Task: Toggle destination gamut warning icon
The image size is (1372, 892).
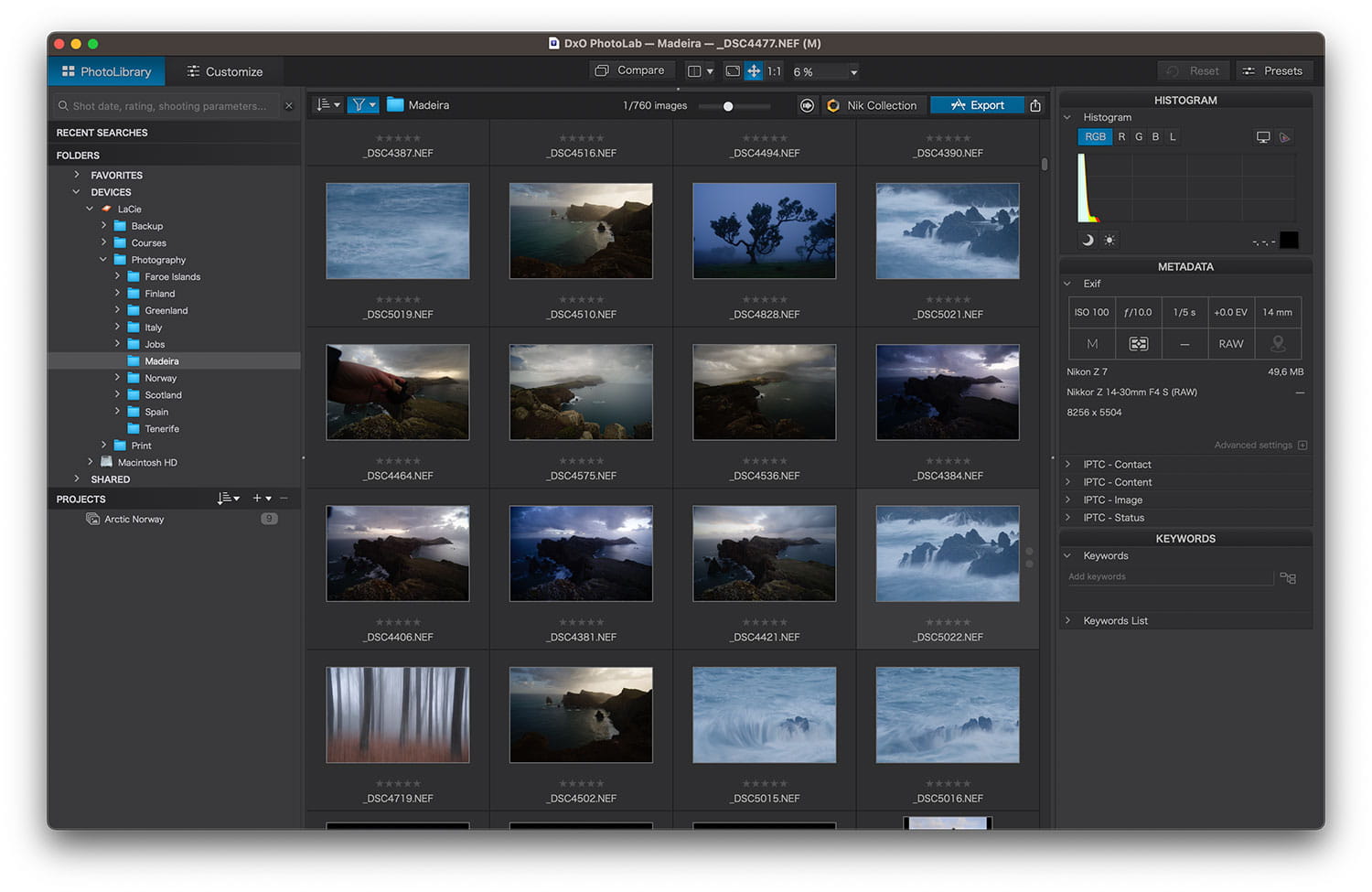Action: tap(1285, 137)
